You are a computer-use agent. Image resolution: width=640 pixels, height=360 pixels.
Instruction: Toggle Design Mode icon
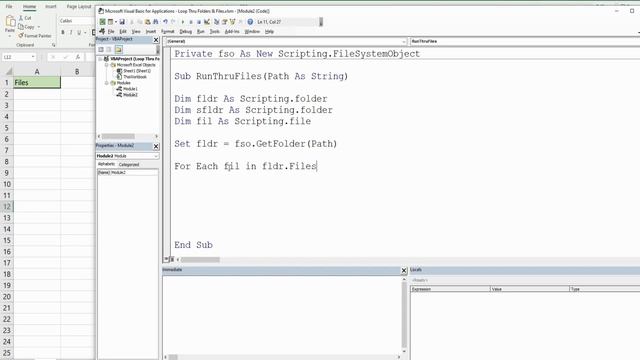[x=207, y=22]
